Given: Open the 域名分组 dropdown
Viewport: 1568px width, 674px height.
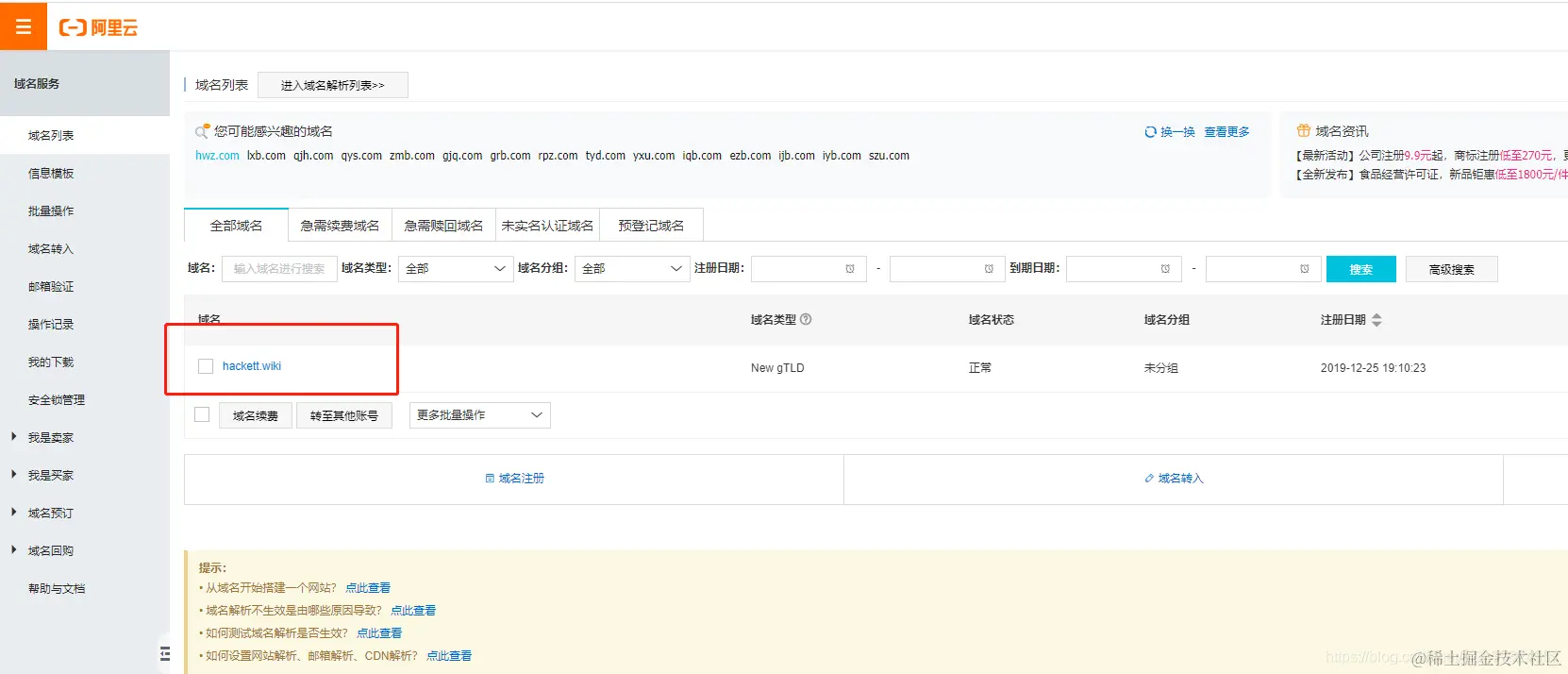Looking at the screenshot, I should point(632,269).
